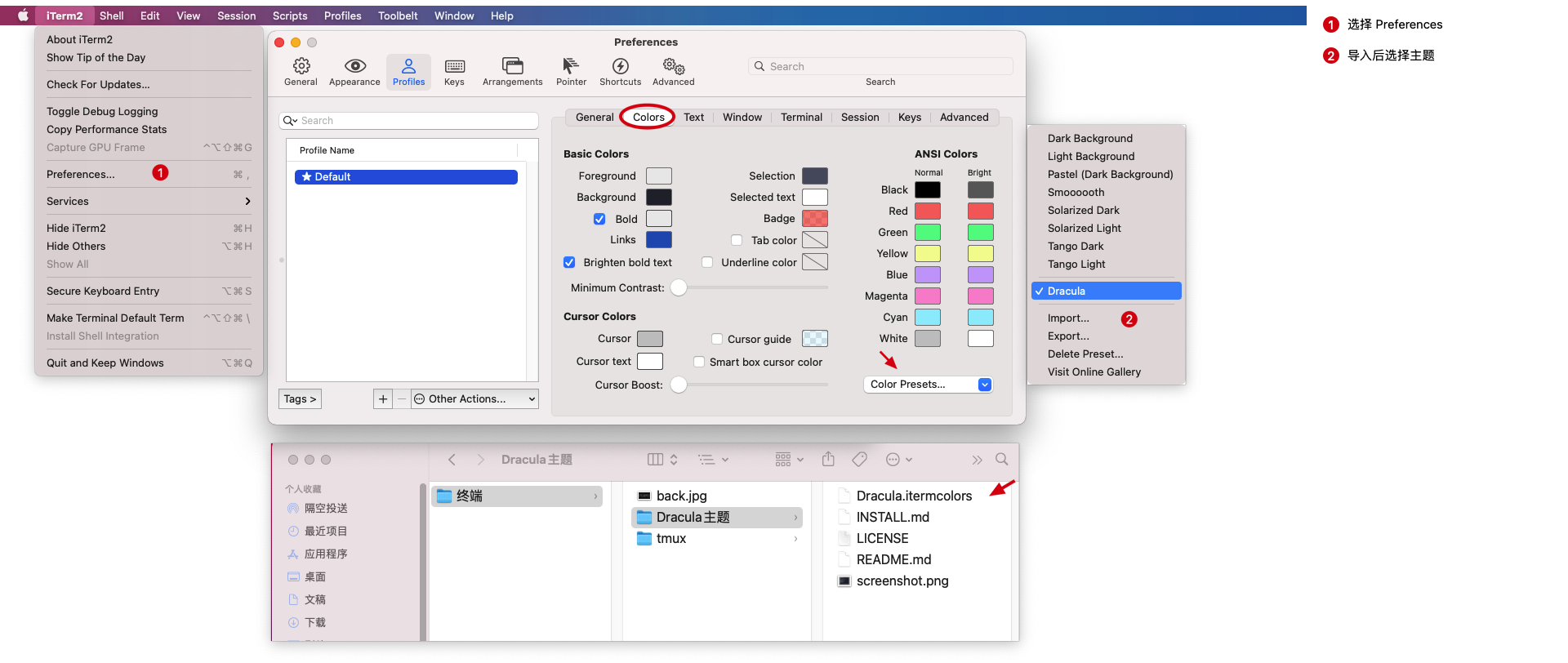Enable the Cursor guide checkbox
Screen dimensions: 1568x663
pyautogui.click(x=717, y=339)
